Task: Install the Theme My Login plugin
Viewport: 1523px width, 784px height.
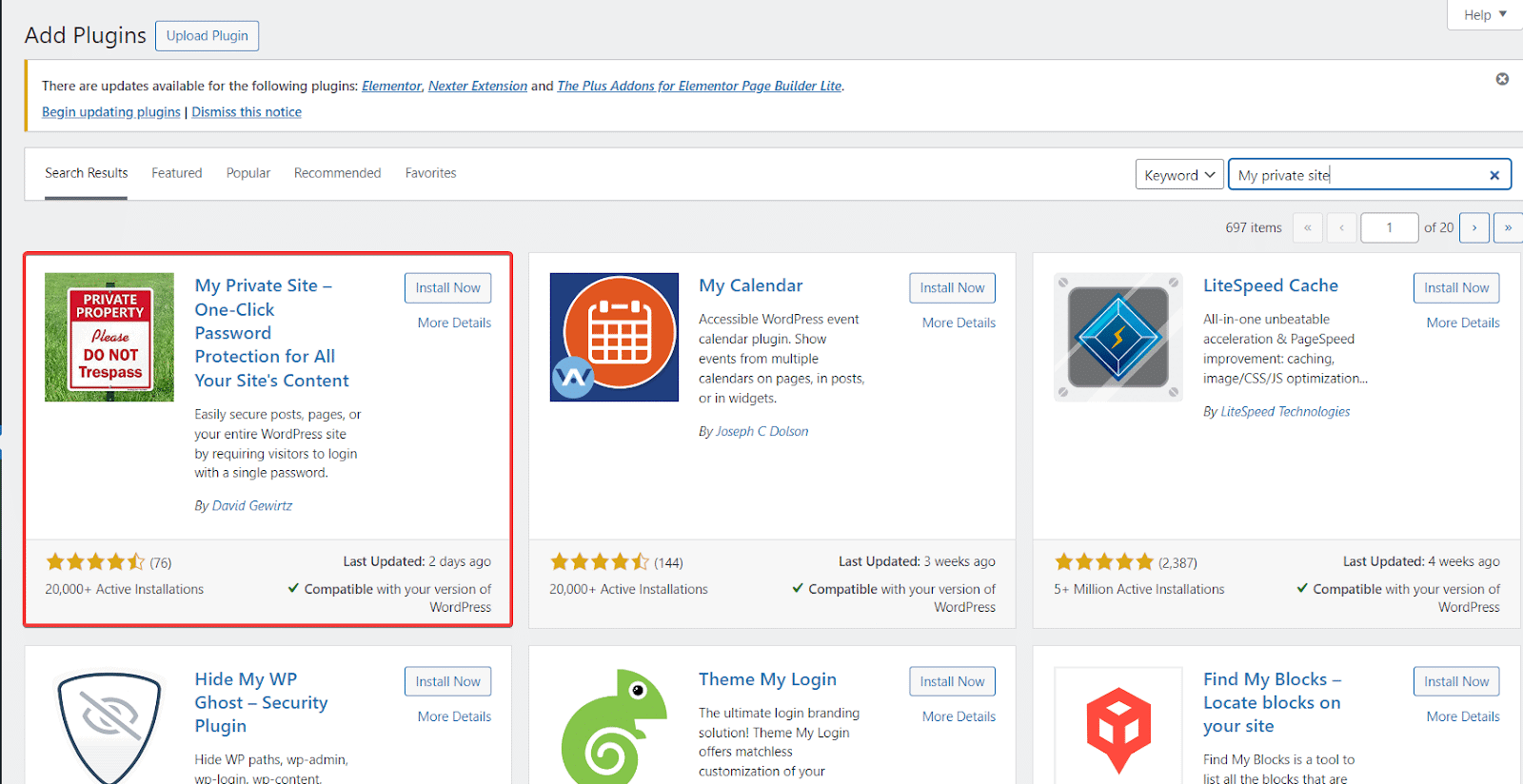Action: pyautogui.click(x=952, y=681)
